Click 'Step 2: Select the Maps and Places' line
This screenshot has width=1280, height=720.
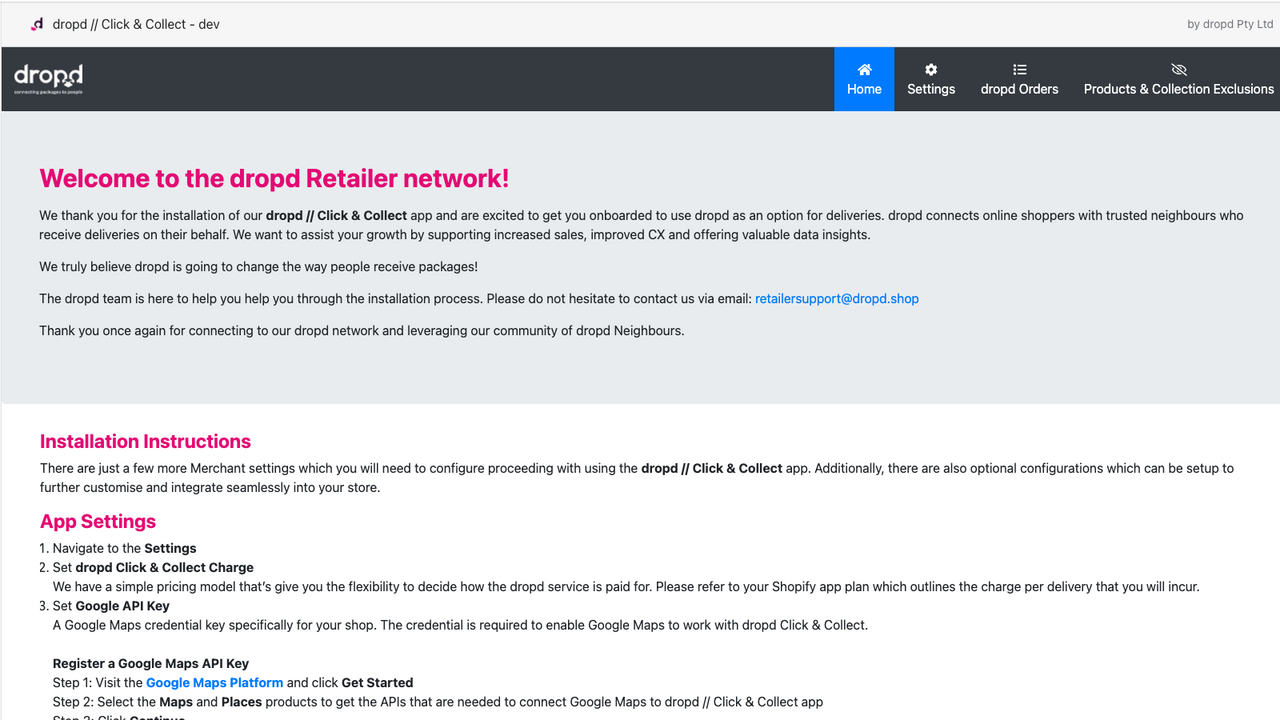click(x=438, y=701)
